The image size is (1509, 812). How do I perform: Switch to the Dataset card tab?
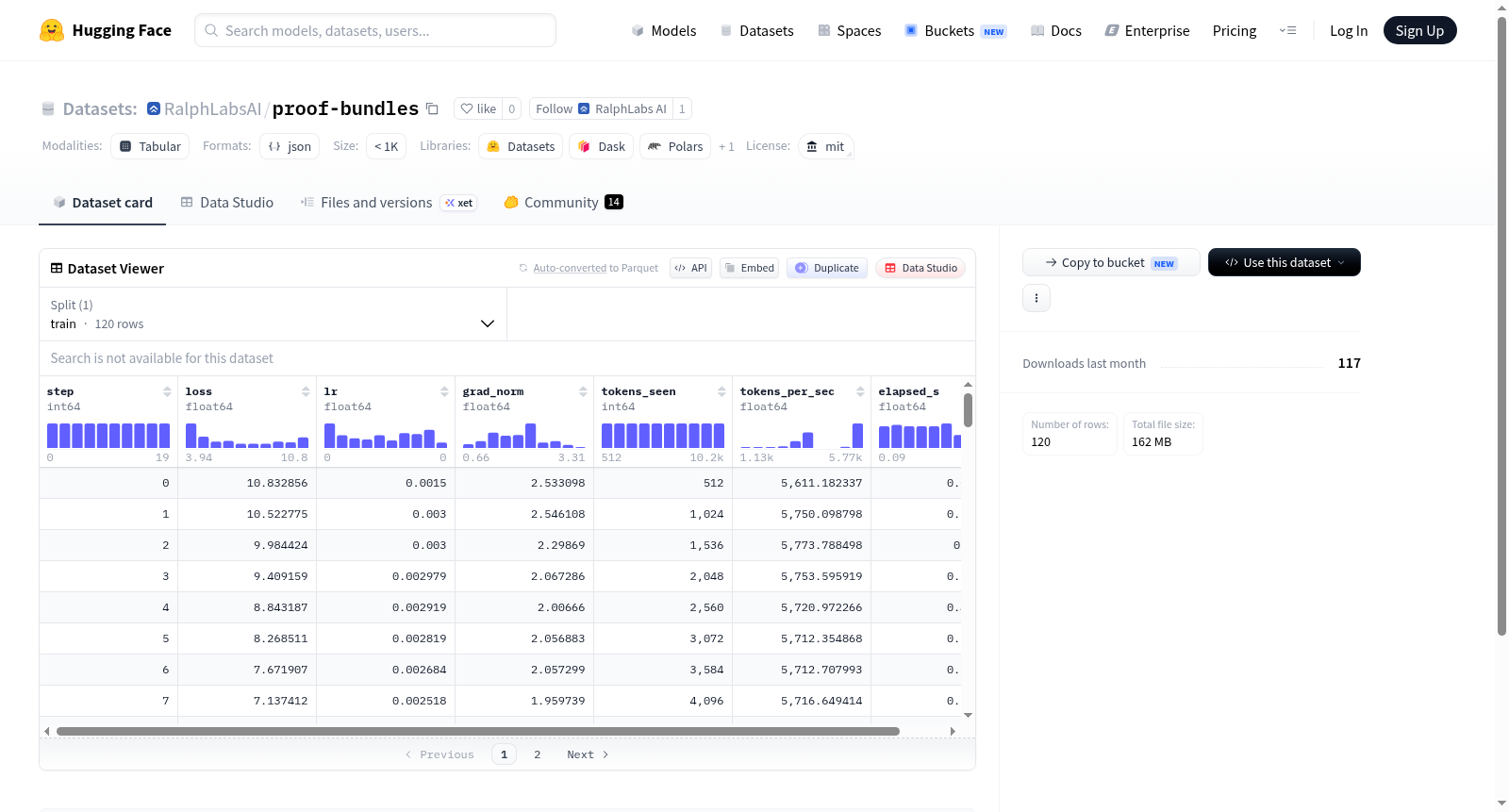tap(102, 203)
